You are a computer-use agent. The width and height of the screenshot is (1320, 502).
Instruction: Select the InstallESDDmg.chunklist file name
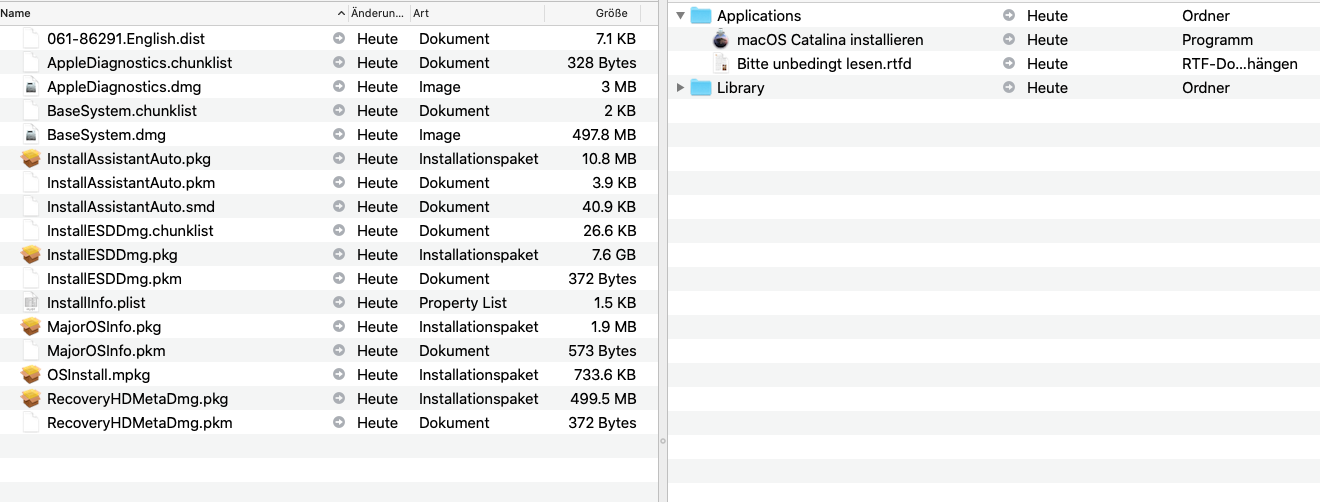pos(130,231)
